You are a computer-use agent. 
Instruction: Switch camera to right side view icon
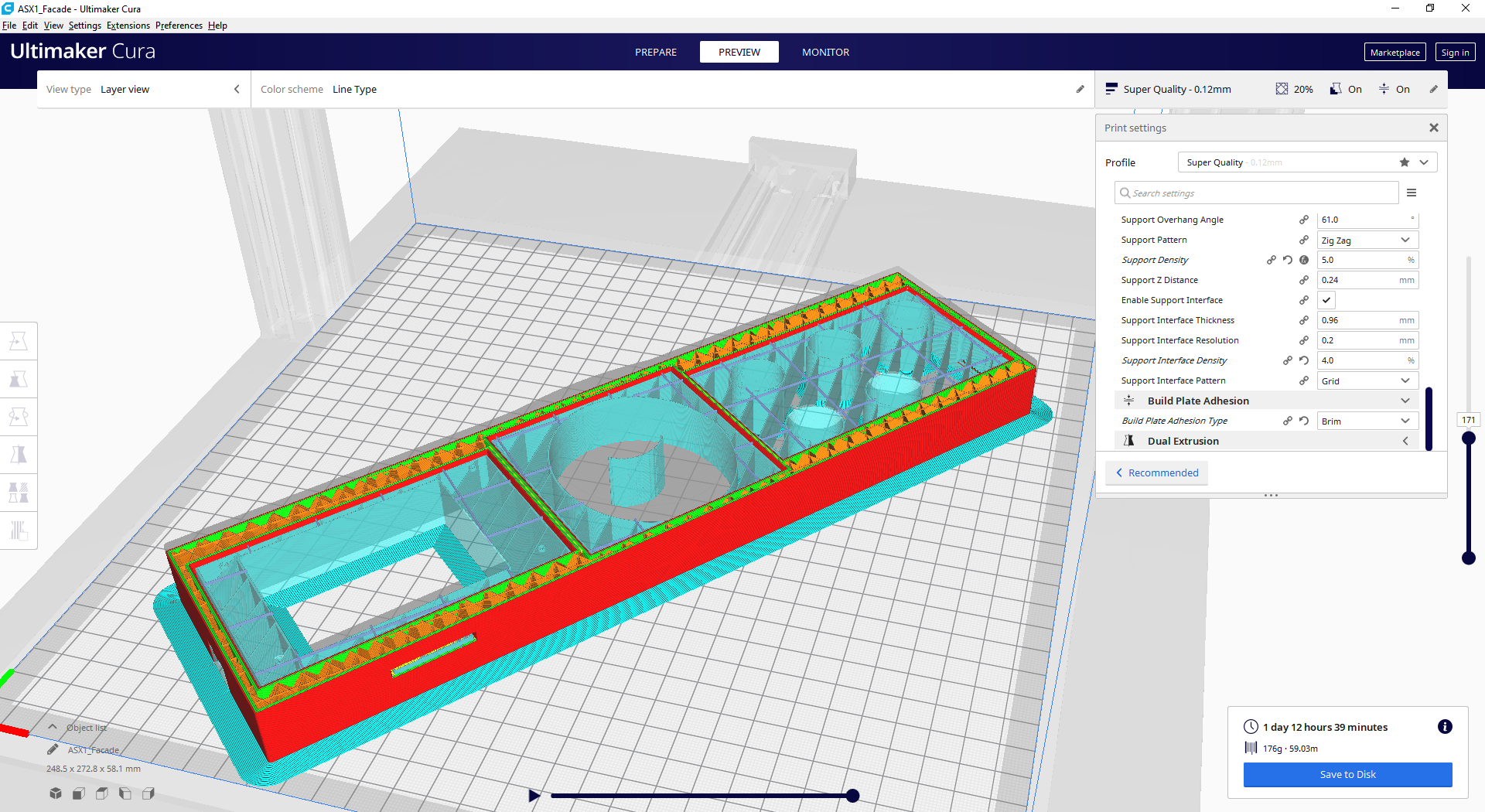pyautogui.click(x=148, y=793)
